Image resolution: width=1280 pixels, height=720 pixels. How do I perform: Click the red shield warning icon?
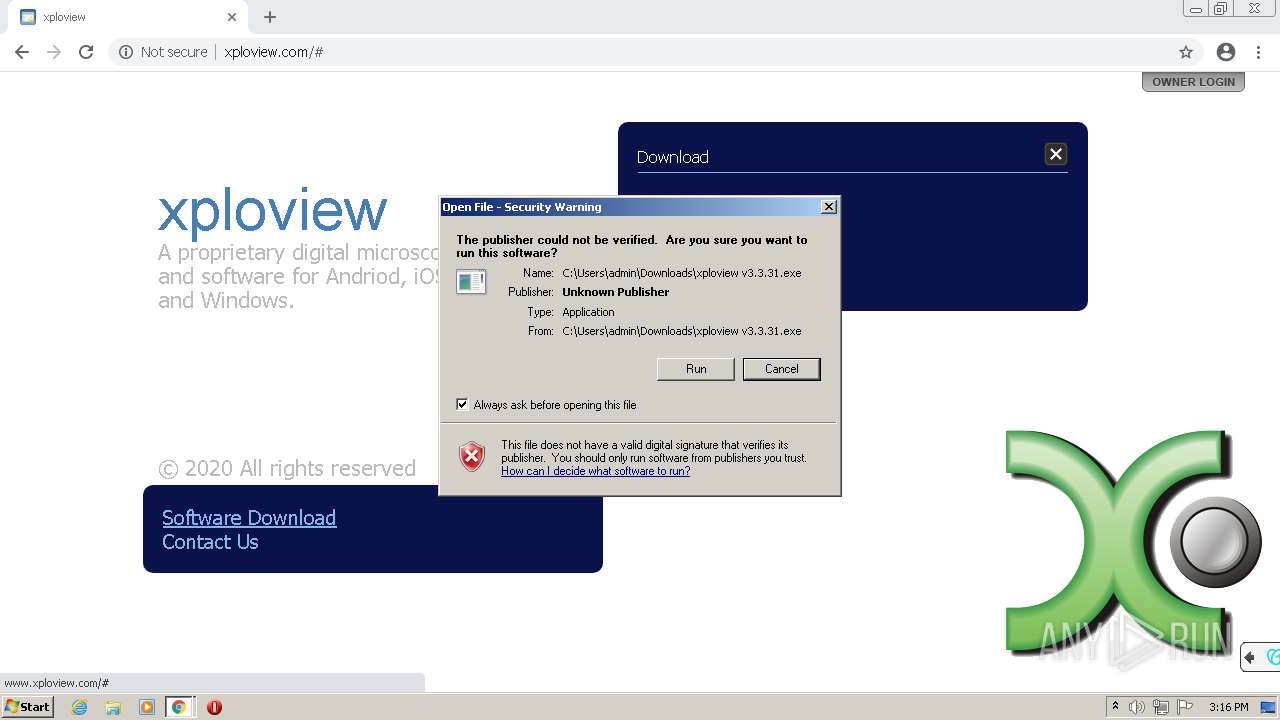click(x=472, y=457)
